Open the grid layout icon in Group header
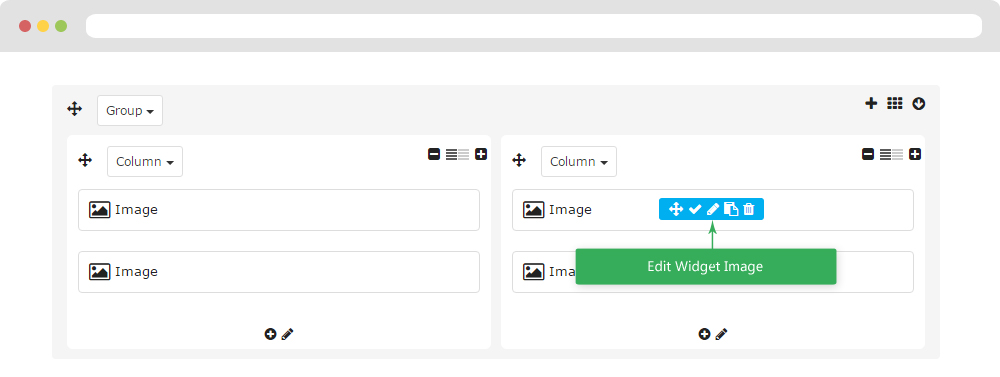 click(x=895, y=103)
